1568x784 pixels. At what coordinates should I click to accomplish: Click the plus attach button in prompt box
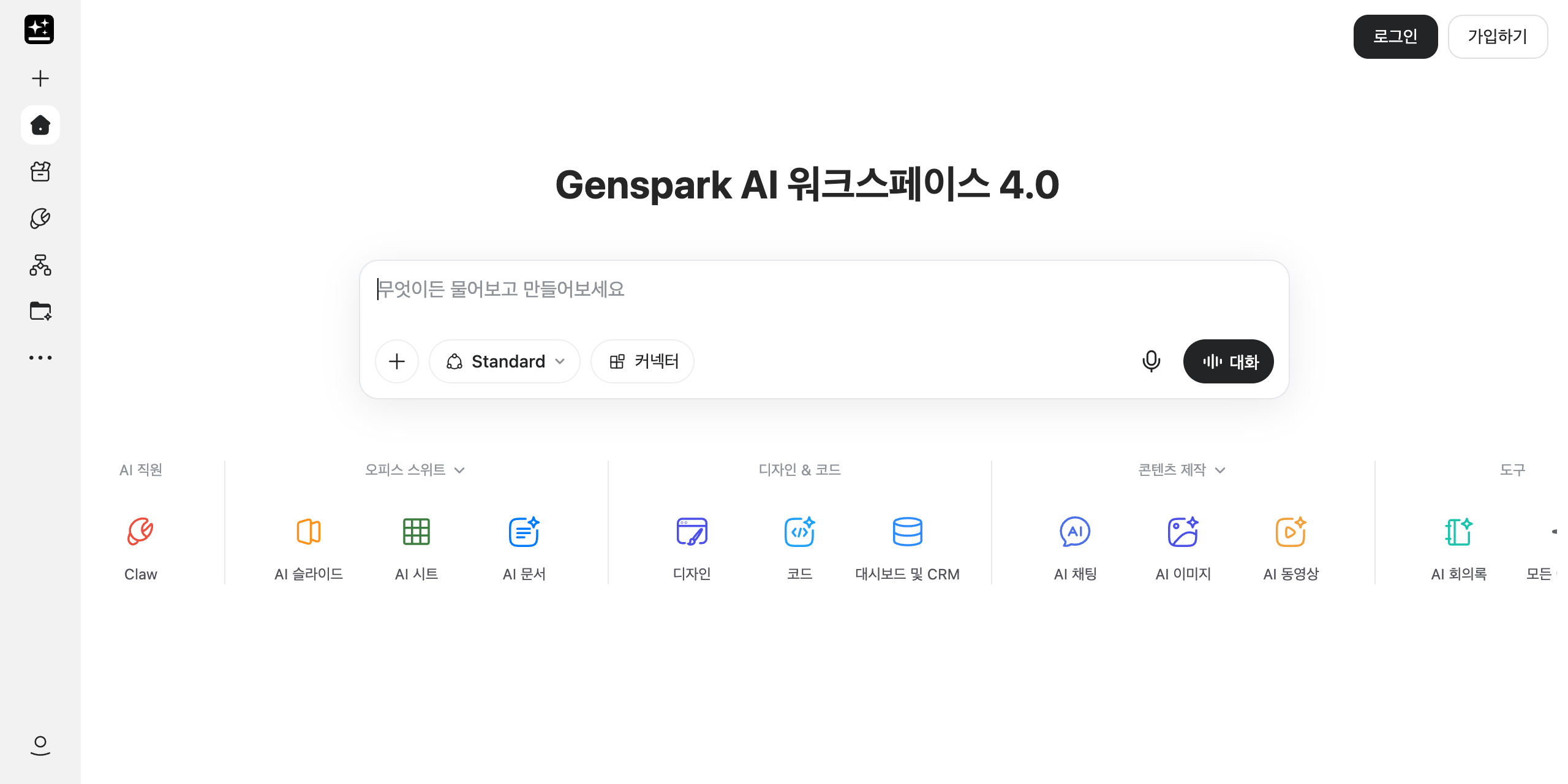(x=397, y=361)
